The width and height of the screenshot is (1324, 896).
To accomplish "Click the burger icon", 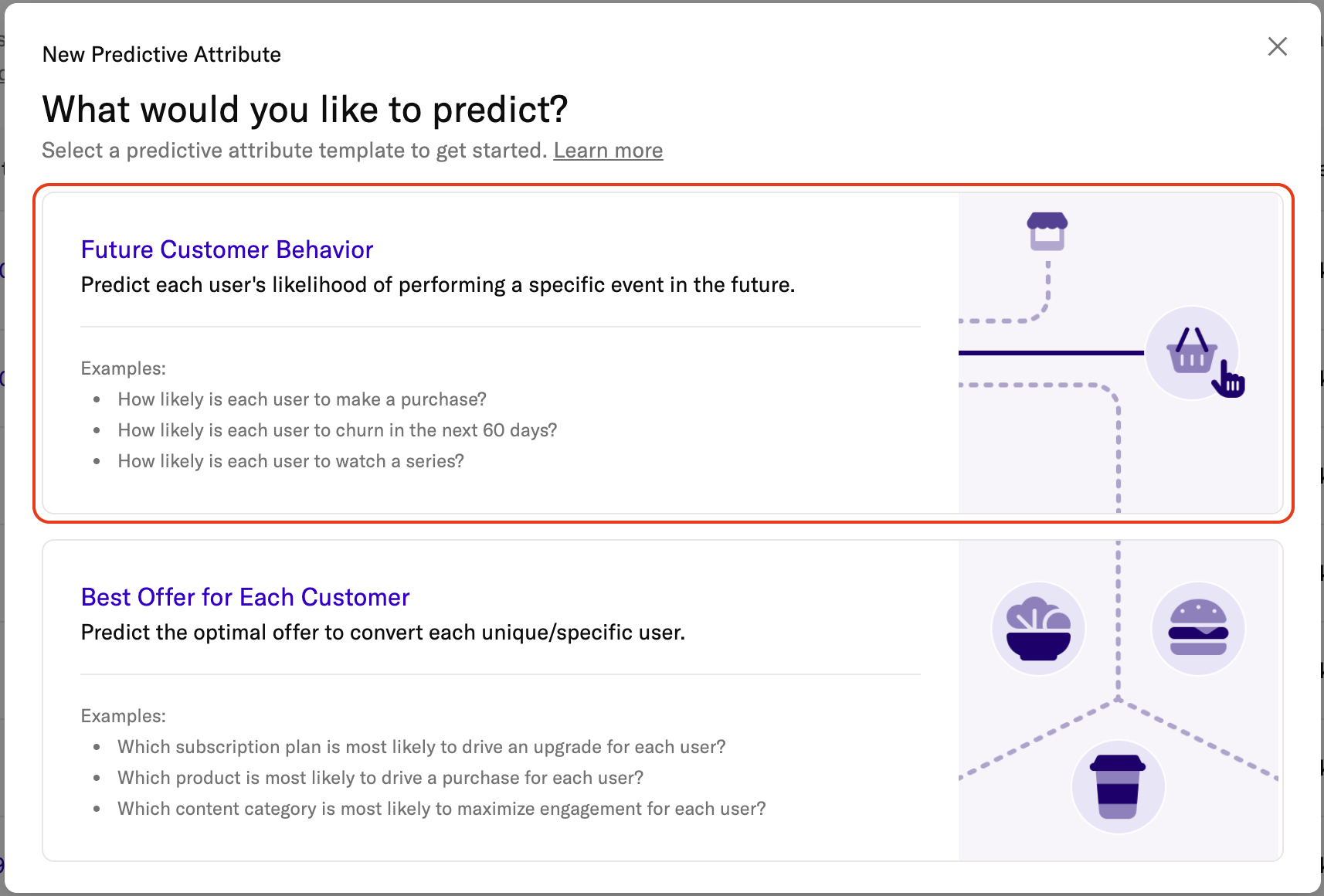I will 1198,628.
